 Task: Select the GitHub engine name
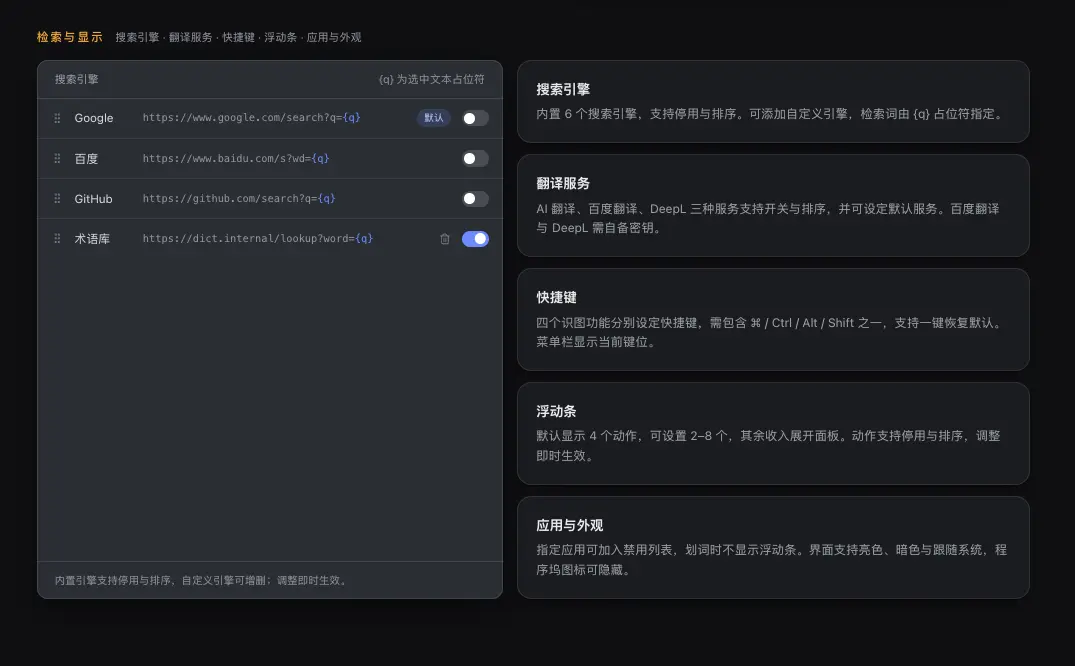[93, 199]
